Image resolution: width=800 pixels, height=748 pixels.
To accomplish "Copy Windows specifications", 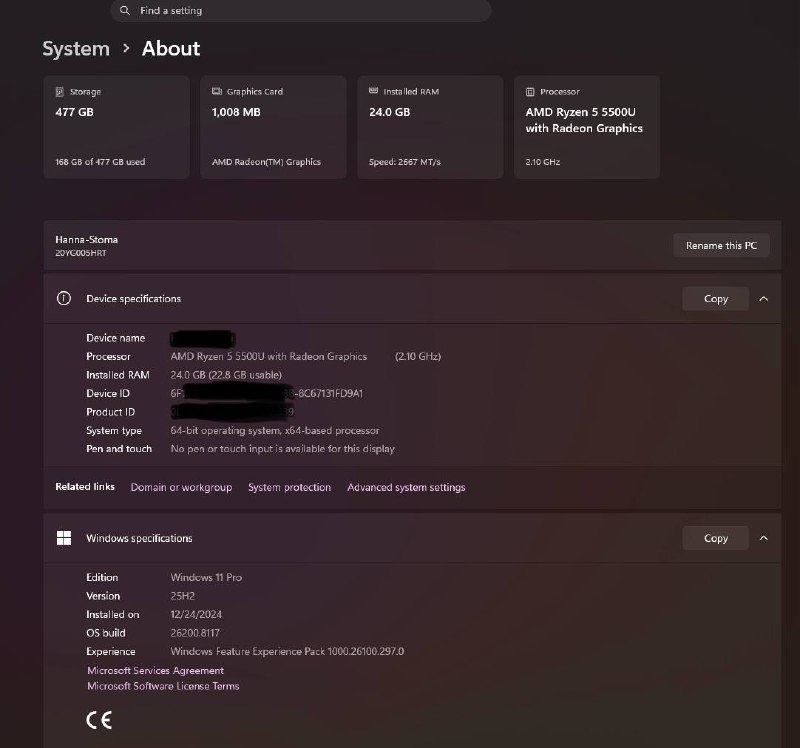I will pyautogui.click(x=715, y=539).
